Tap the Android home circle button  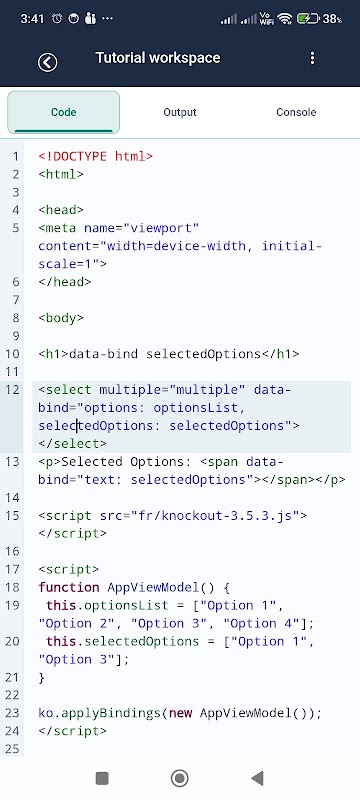179,778
